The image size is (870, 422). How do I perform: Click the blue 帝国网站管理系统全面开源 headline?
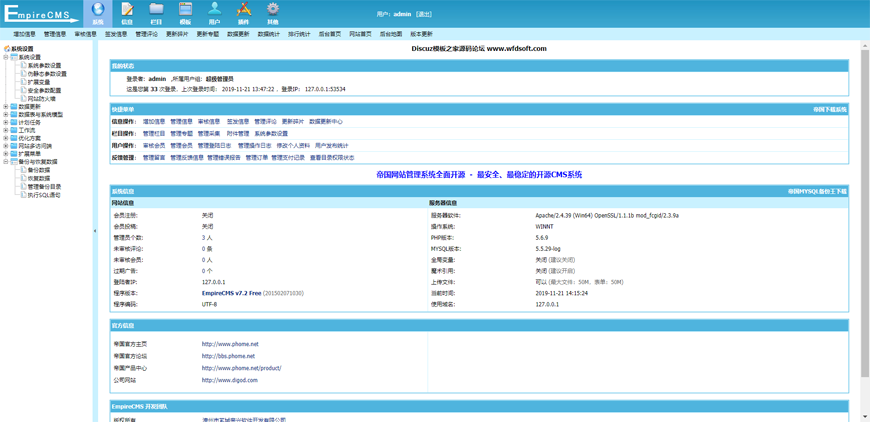coord(479,175)
